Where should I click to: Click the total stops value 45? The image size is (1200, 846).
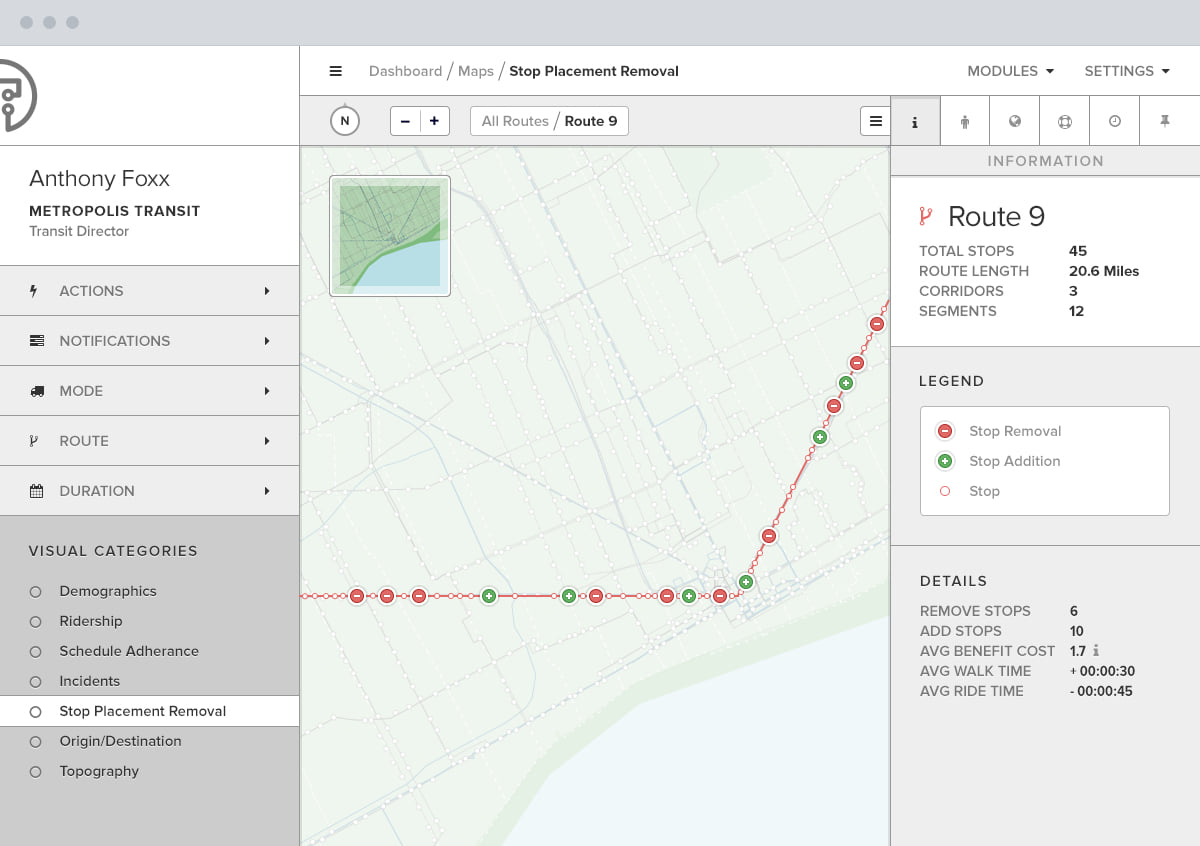click(1078, 251)
